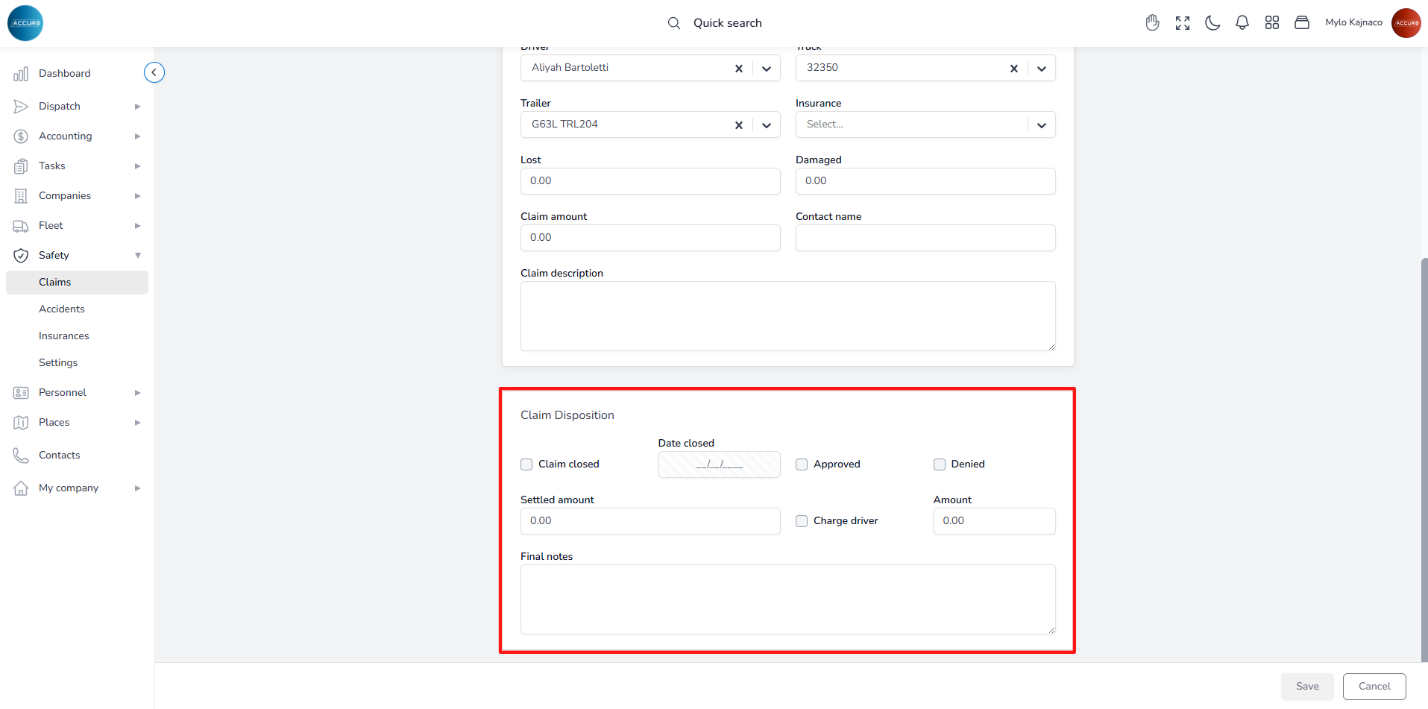
Task: Collapse the sidebar with arrow button
Action: (154, 72)
